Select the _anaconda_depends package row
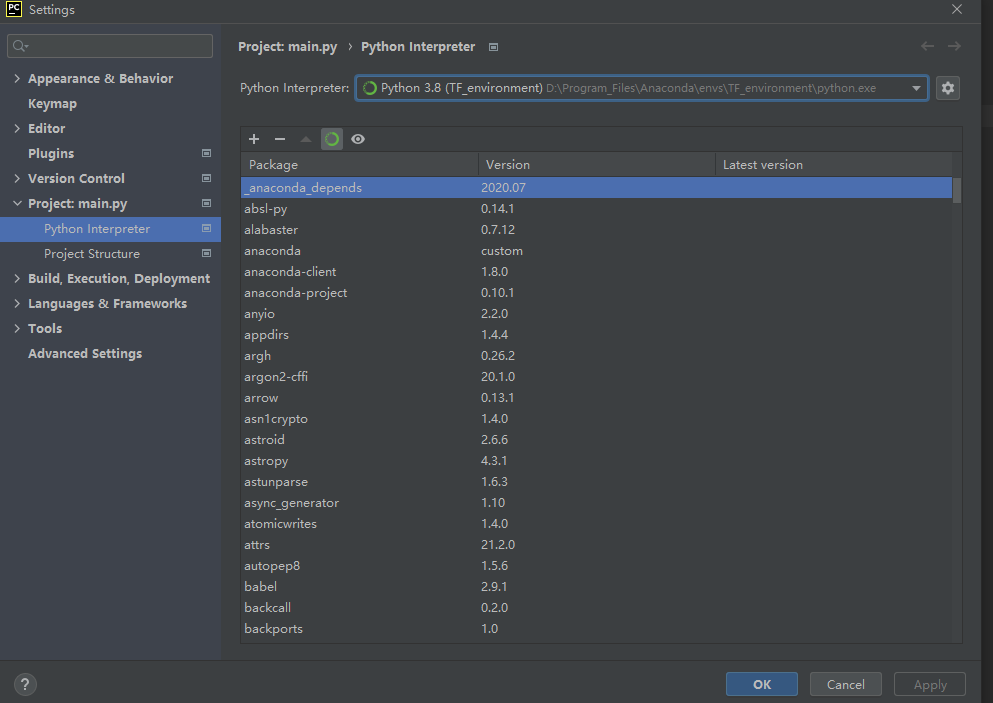Image resolution: width=993 pixels, height=703 pixels. 597,187
